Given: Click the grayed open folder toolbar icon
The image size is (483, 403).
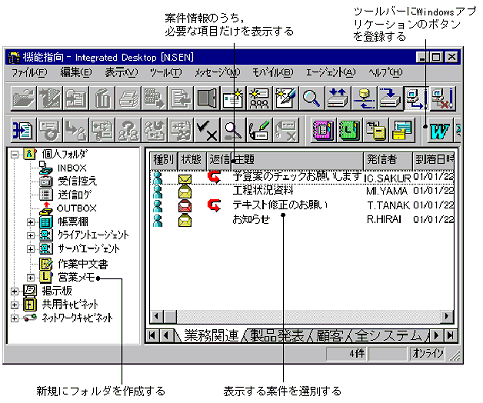Looking at the screenshot, I should pyautogui.click(x=23, y=99).
